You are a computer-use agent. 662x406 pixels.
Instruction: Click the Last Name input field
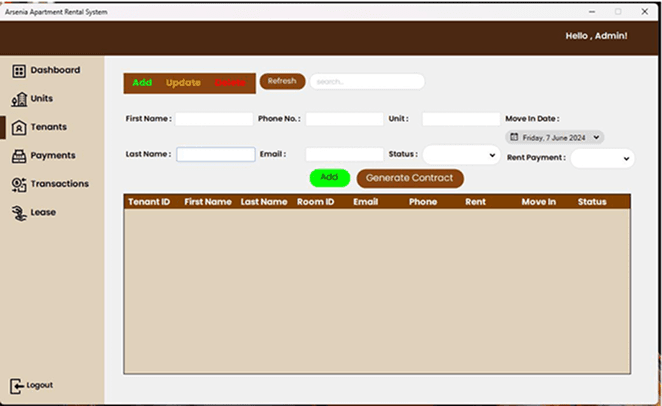pos(216,154)
